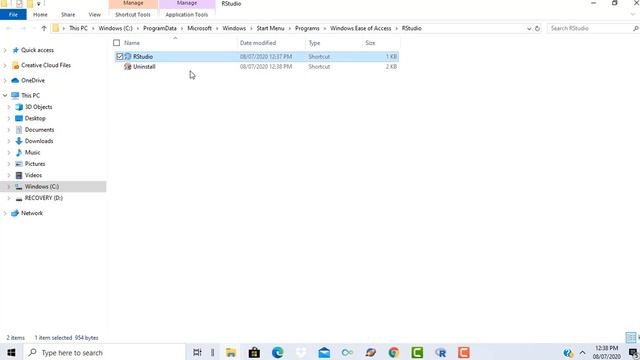This screenshot has width=640, height=360.
Task: Sort by the Type column
Action: (314, 43)
